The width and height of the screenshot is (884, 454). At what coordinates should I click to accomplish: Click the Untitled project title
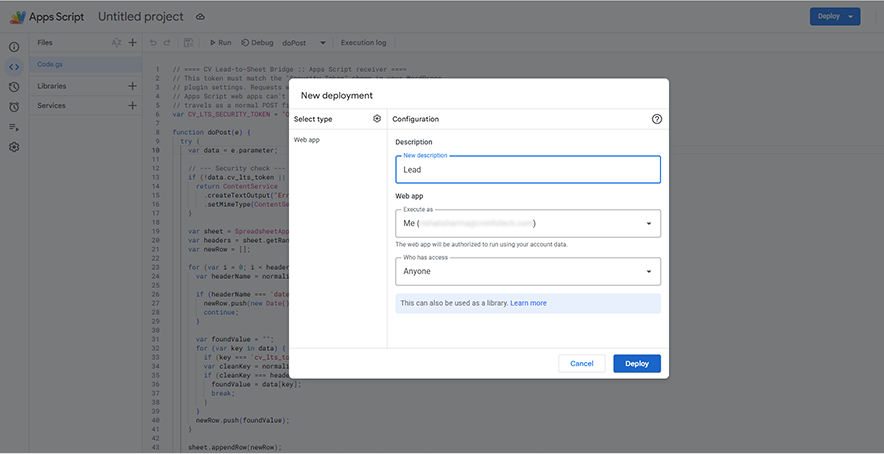tap(141, 17)
